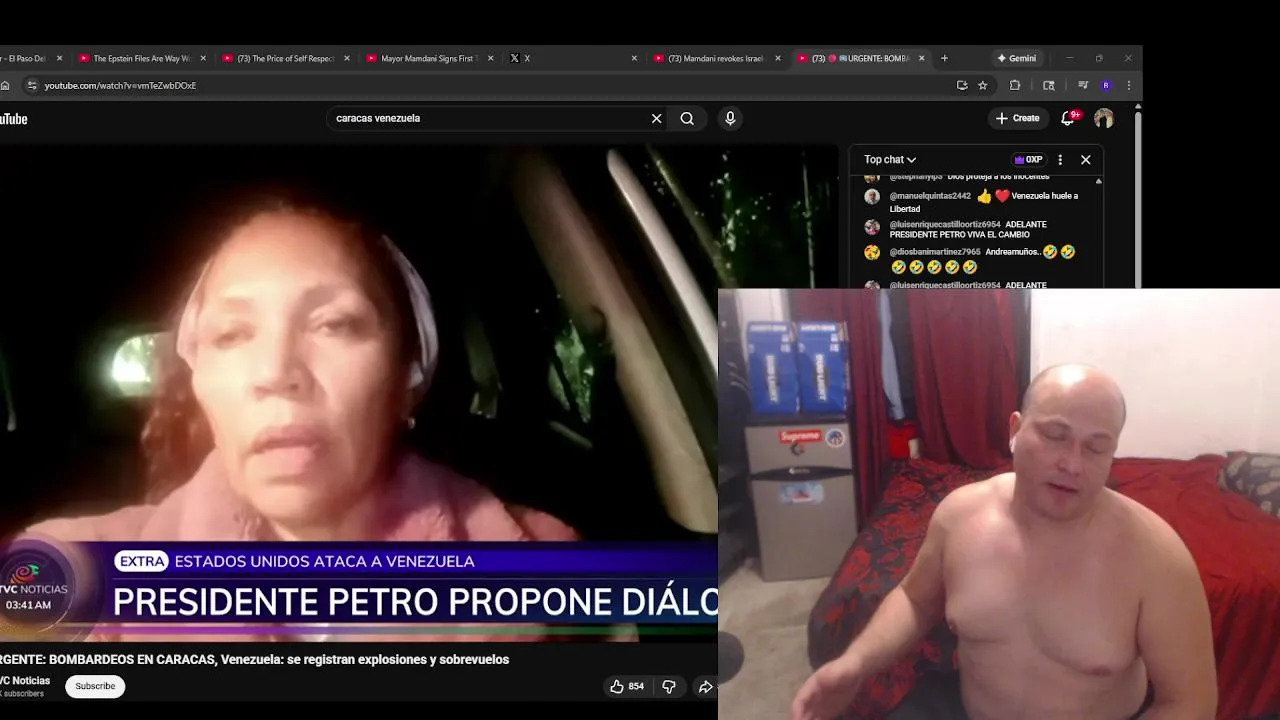Close 'The Price of Self Respect' tab
Image resolution: width=1280 pixels, height=720 pixels.
(x=347, y=58)
